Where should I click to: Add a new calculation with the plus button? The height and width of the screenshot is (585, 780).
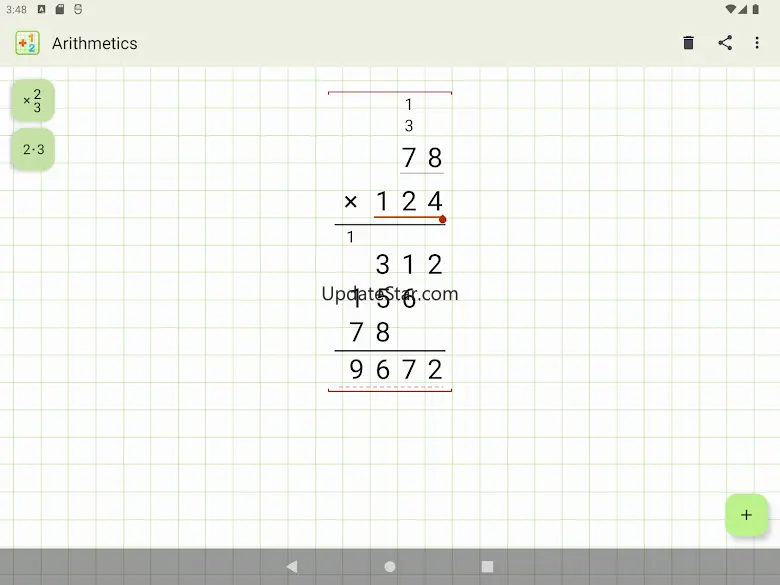tap(746, 515)
